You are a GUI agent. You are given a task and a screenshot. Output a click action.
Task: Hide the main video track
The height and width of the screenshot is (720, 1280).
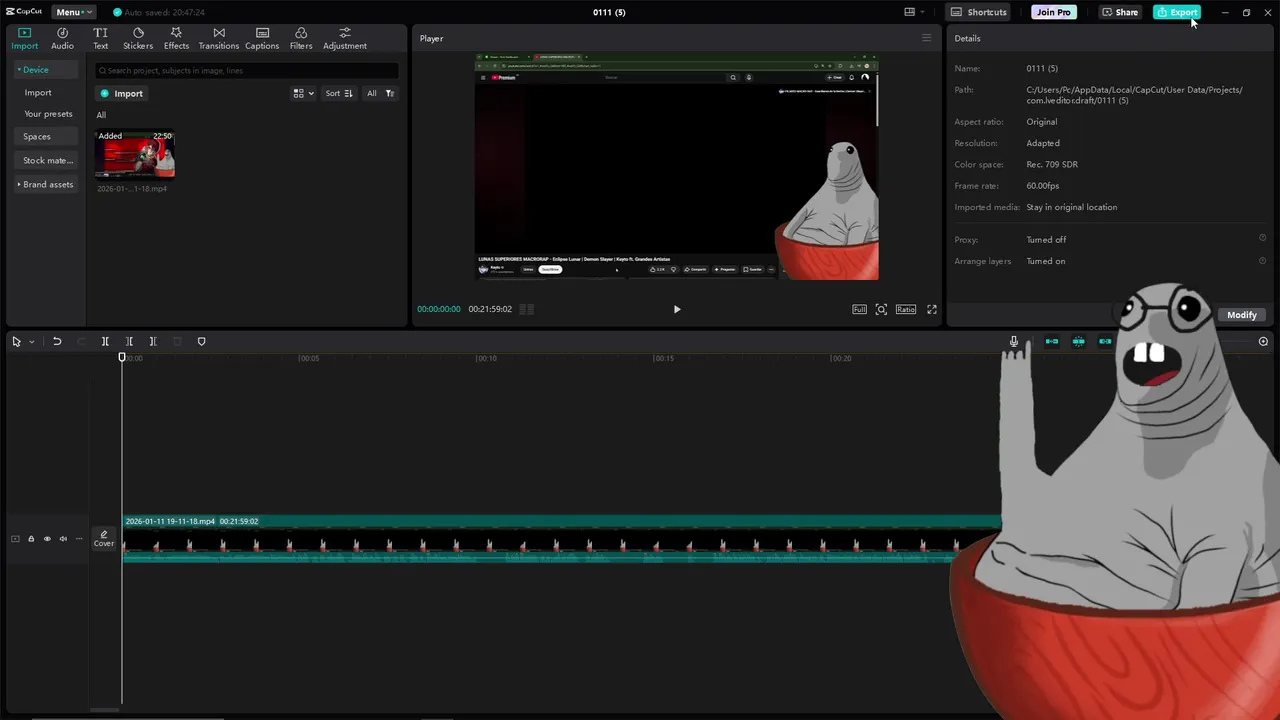coord(47,539)
